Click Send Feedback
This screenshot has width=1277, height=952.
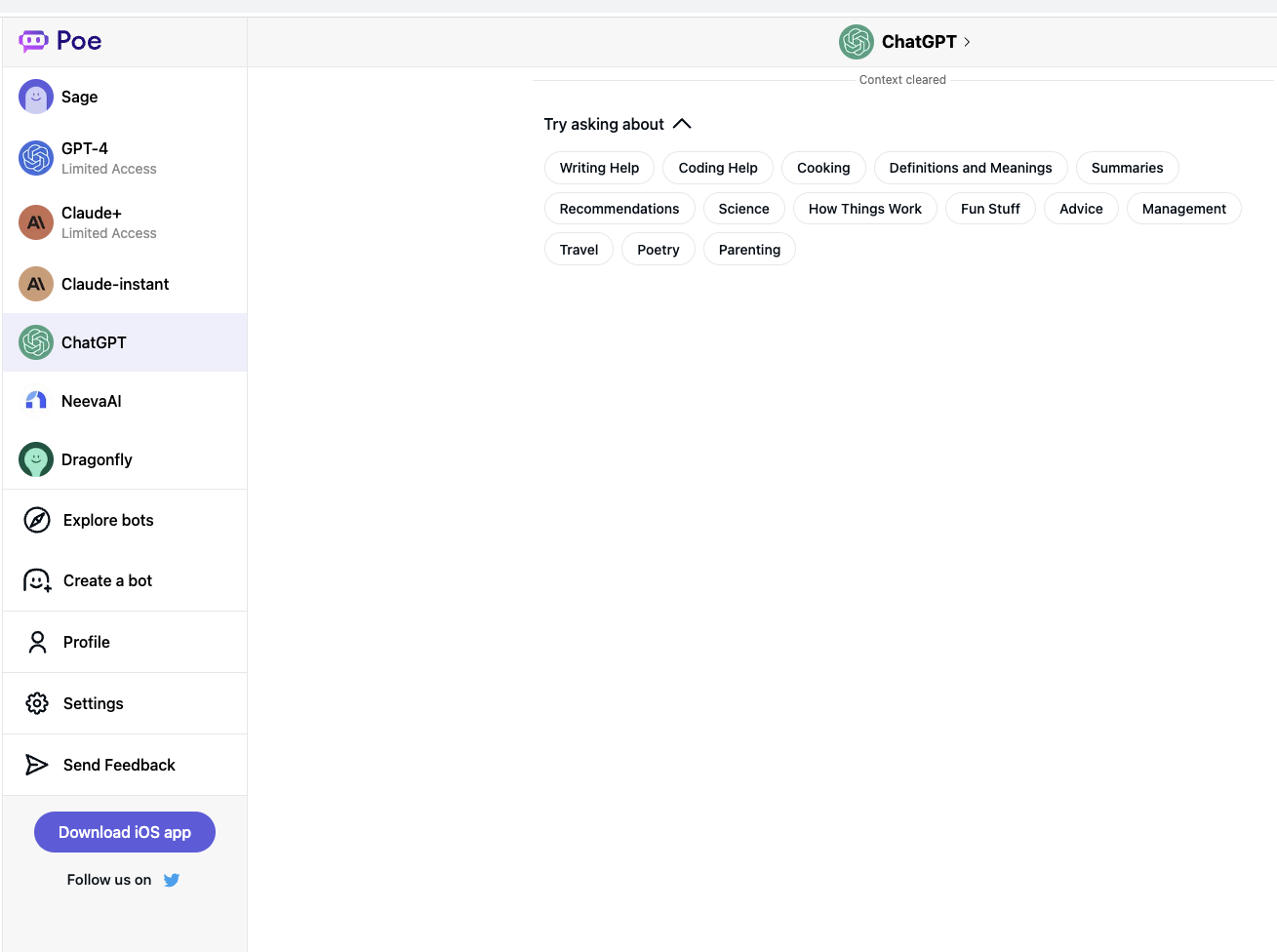tap(125, 765)
